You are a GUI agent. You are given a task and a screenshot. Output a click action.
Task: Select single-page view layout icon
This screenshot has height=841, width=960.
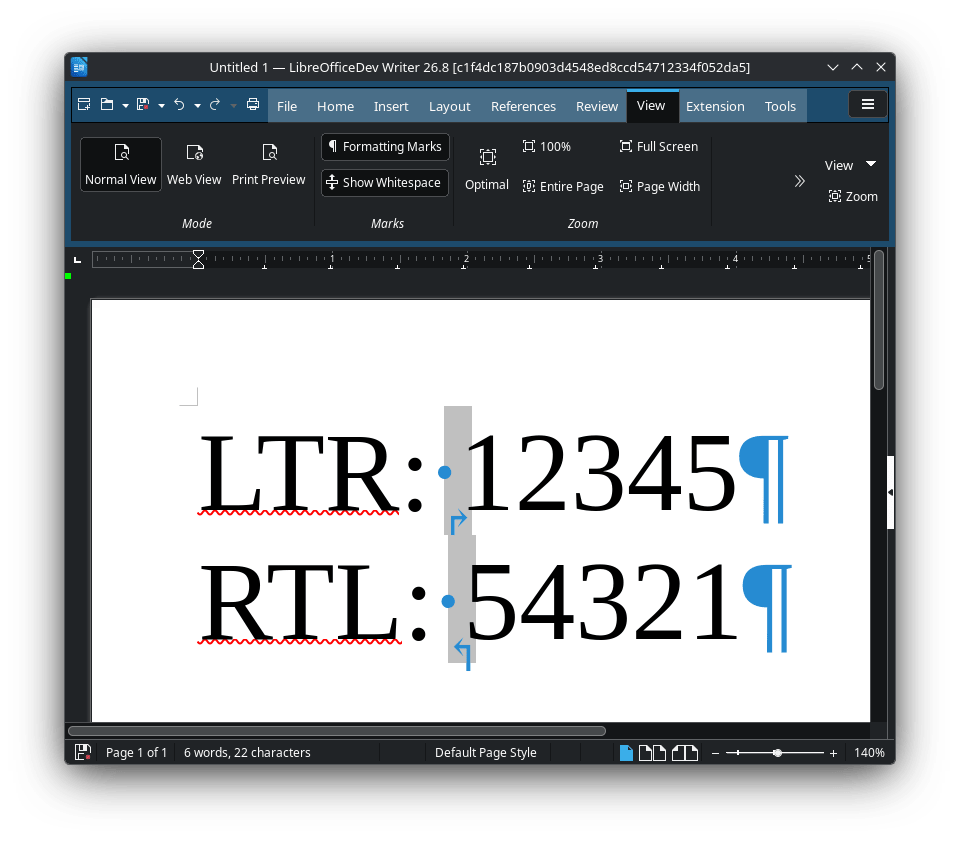pyautogui.click(x=626, y=753)
